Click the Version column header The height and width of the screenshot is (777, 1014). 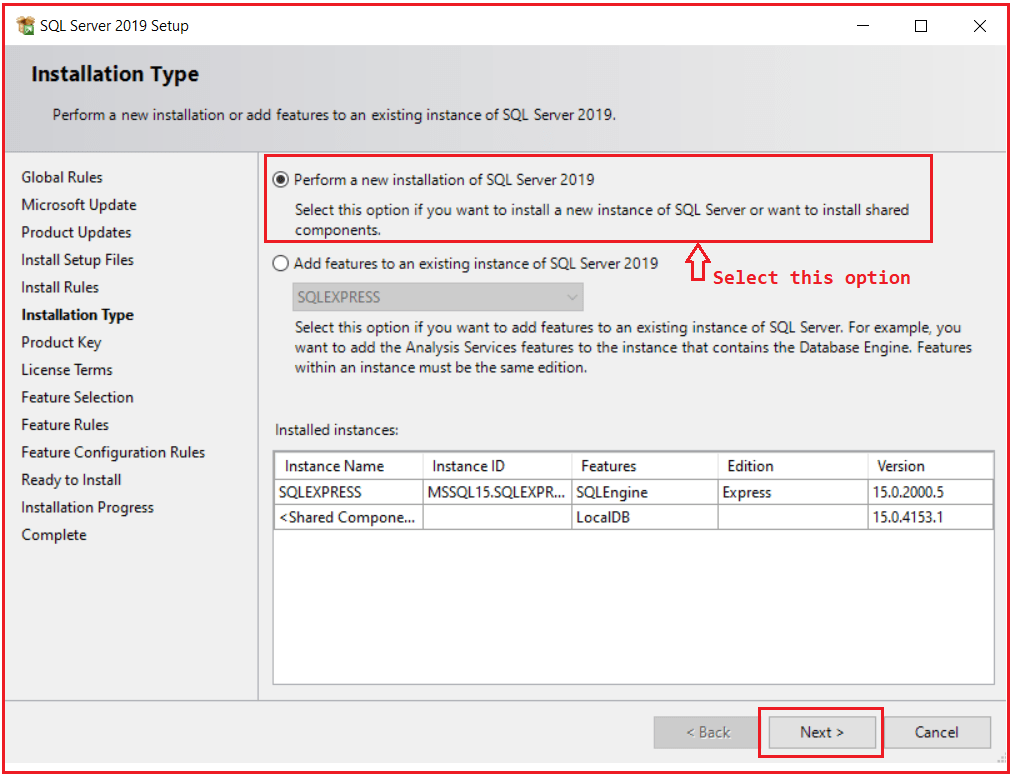930,466
